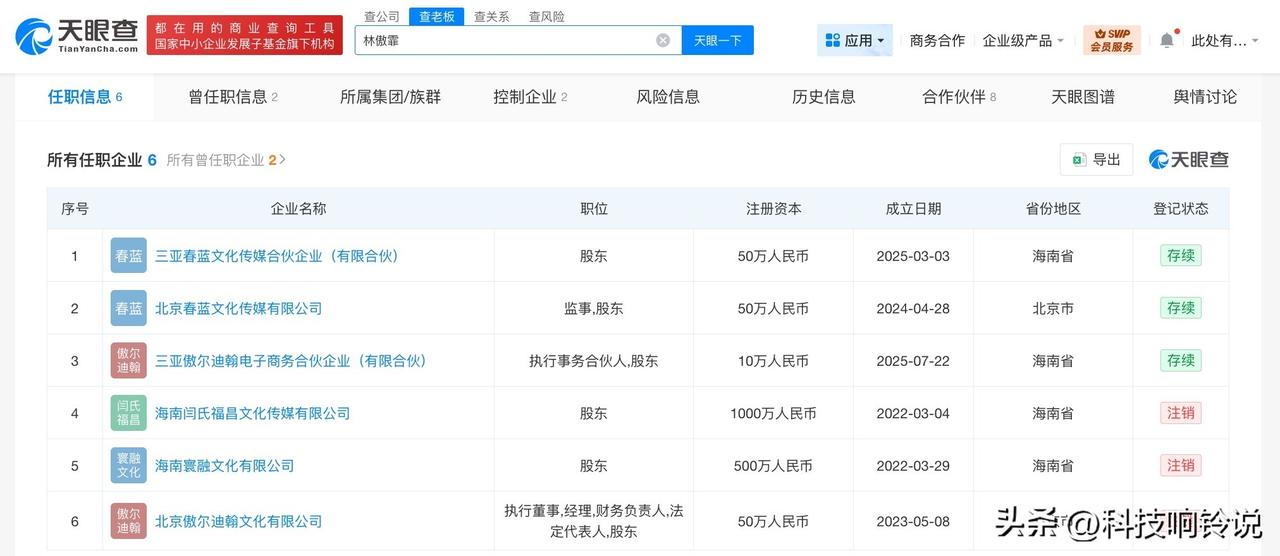Image resolution: width=1280 pixels, height=556 pixels.
Task: Click the 春蓝 logo of 三亚春蓝文化传媒合伙企业
Action: (x=129, y=256)
